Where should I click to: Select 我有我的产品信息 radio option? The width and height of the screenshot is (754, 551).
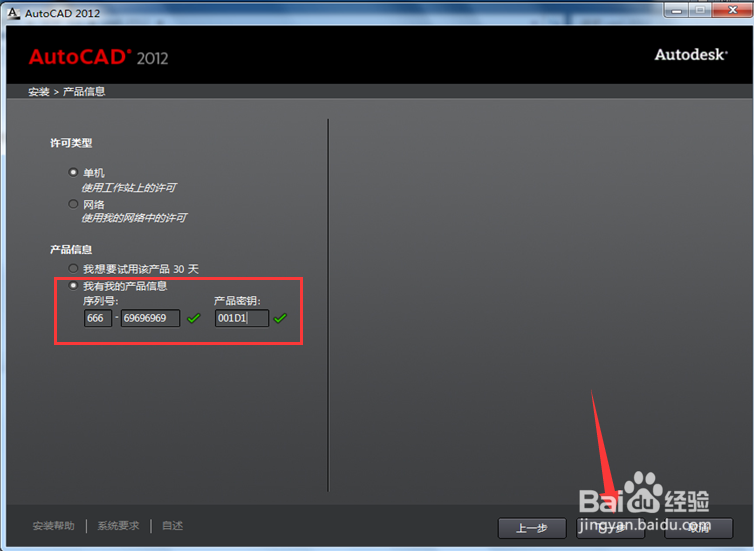[73, 286]
